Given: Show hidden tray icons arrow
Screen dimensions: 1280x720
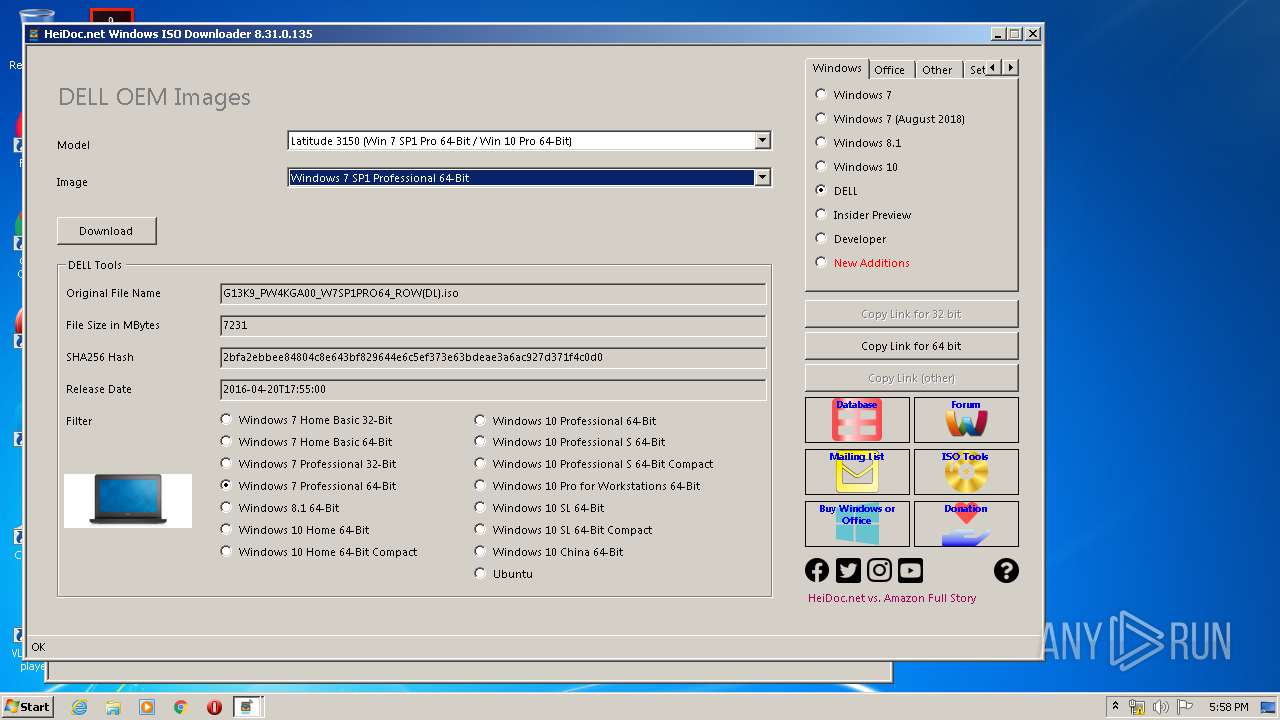Looking at the screenshot, I should click(x=1115, y=707).
